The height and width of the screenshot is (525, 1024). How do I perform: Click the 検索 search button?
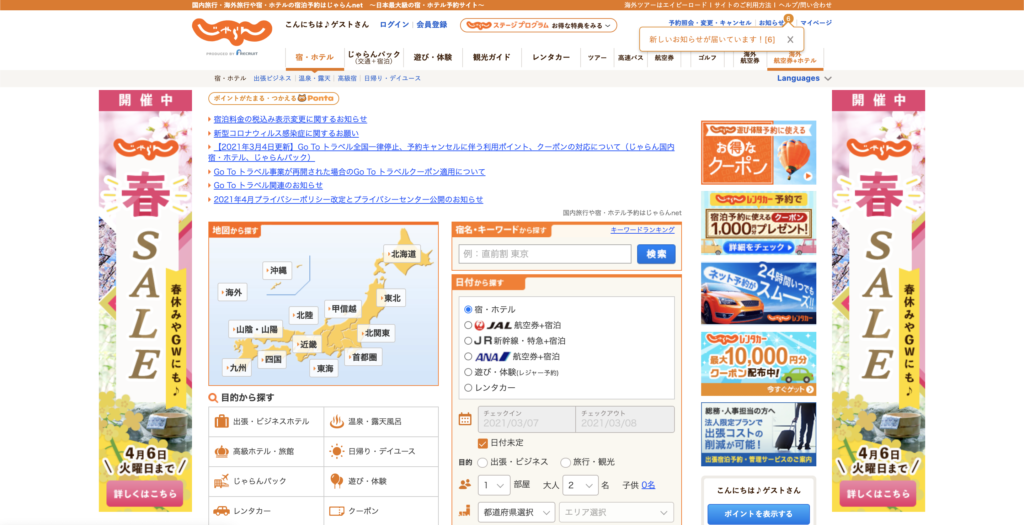click(656, 254)
